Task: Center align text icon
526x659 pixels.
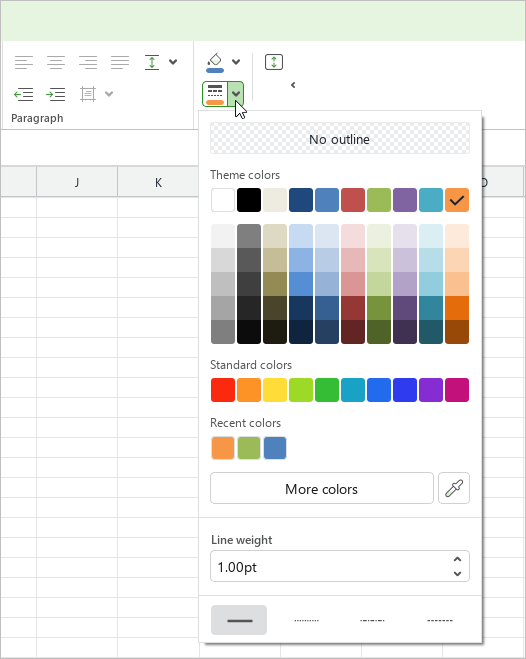Action: tap(56, 62)
